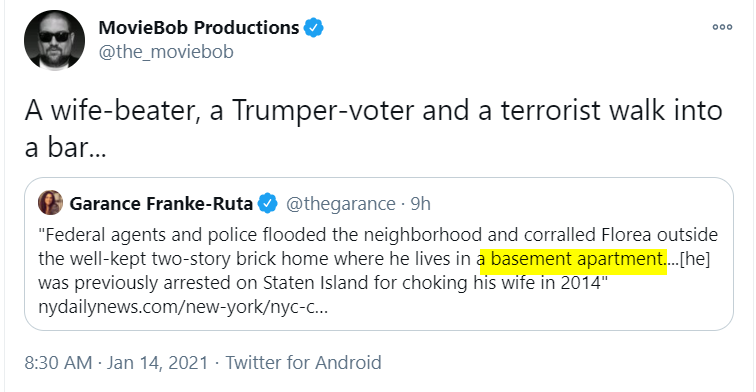Screen dimensions: 756x392
Task: Open the nydailynews.com article link
Action: point(183,307)
